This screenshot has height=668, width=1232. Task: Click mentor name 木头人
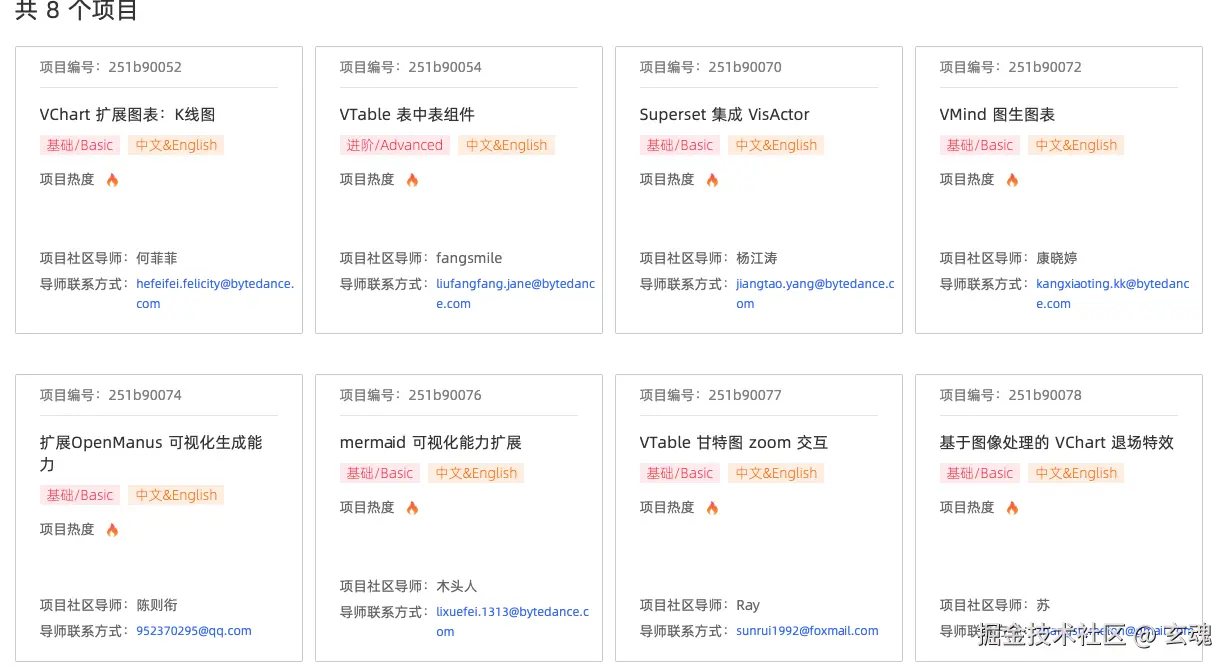coord(457,586)
